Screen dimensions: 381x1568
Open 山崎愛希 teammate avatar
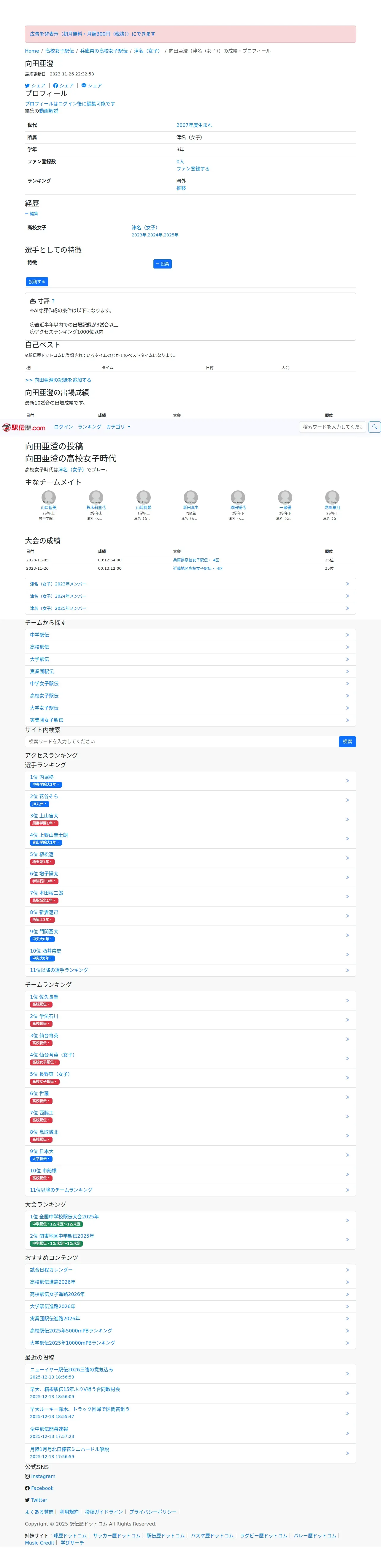click(143, 497)
